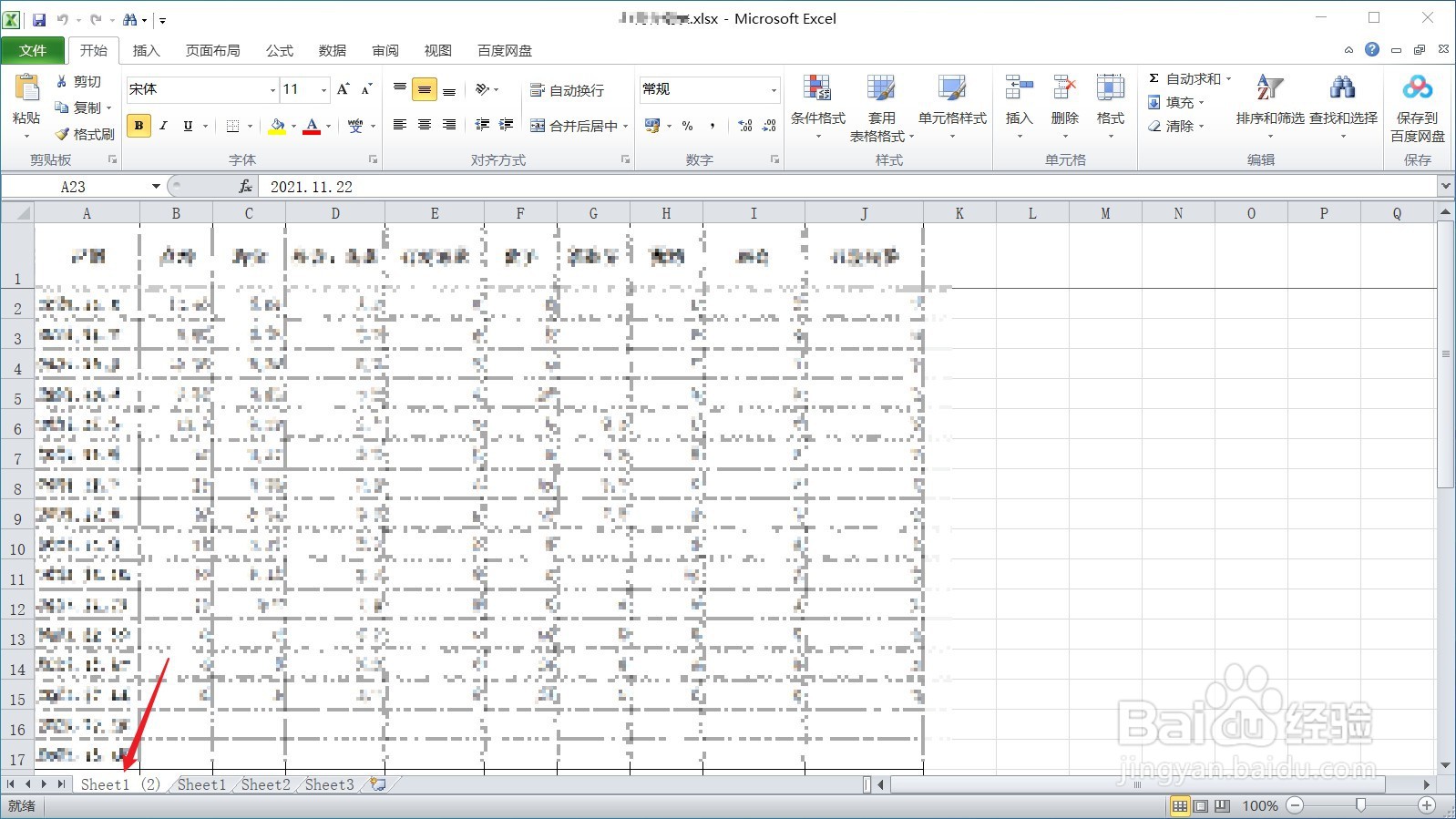Toggle middle vertical alignment

424,89
